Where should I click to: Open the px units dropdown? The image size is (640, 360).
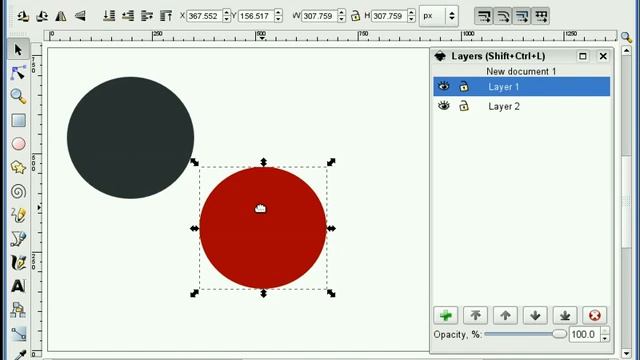click(439, 16)
